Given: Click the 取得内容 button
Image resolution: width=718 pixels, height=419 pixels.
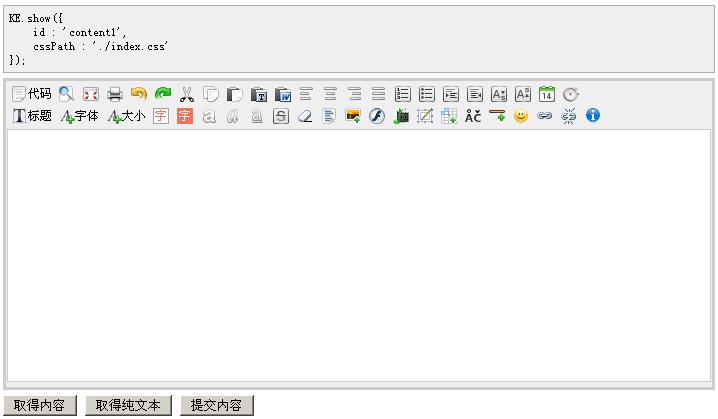Looking at the screenshot, I should 40,406.
